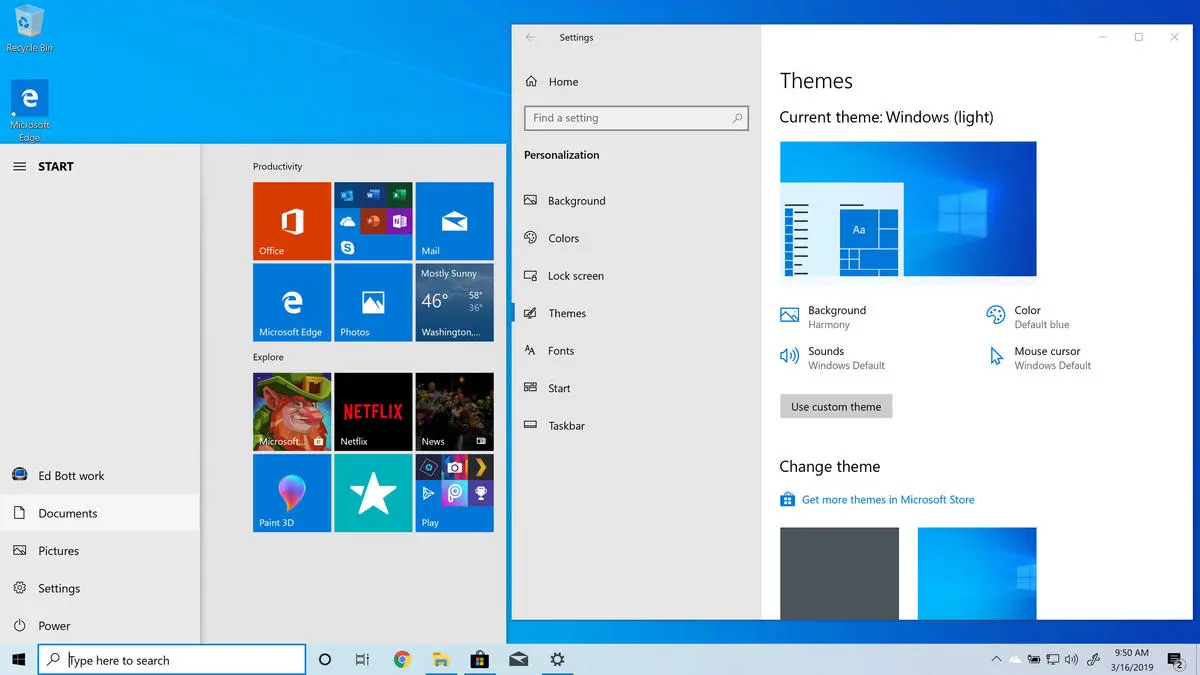Change Mouse cursor Windows Default setting
The height and width of the screenshot is (675, 1200).
coord(1039,358)
